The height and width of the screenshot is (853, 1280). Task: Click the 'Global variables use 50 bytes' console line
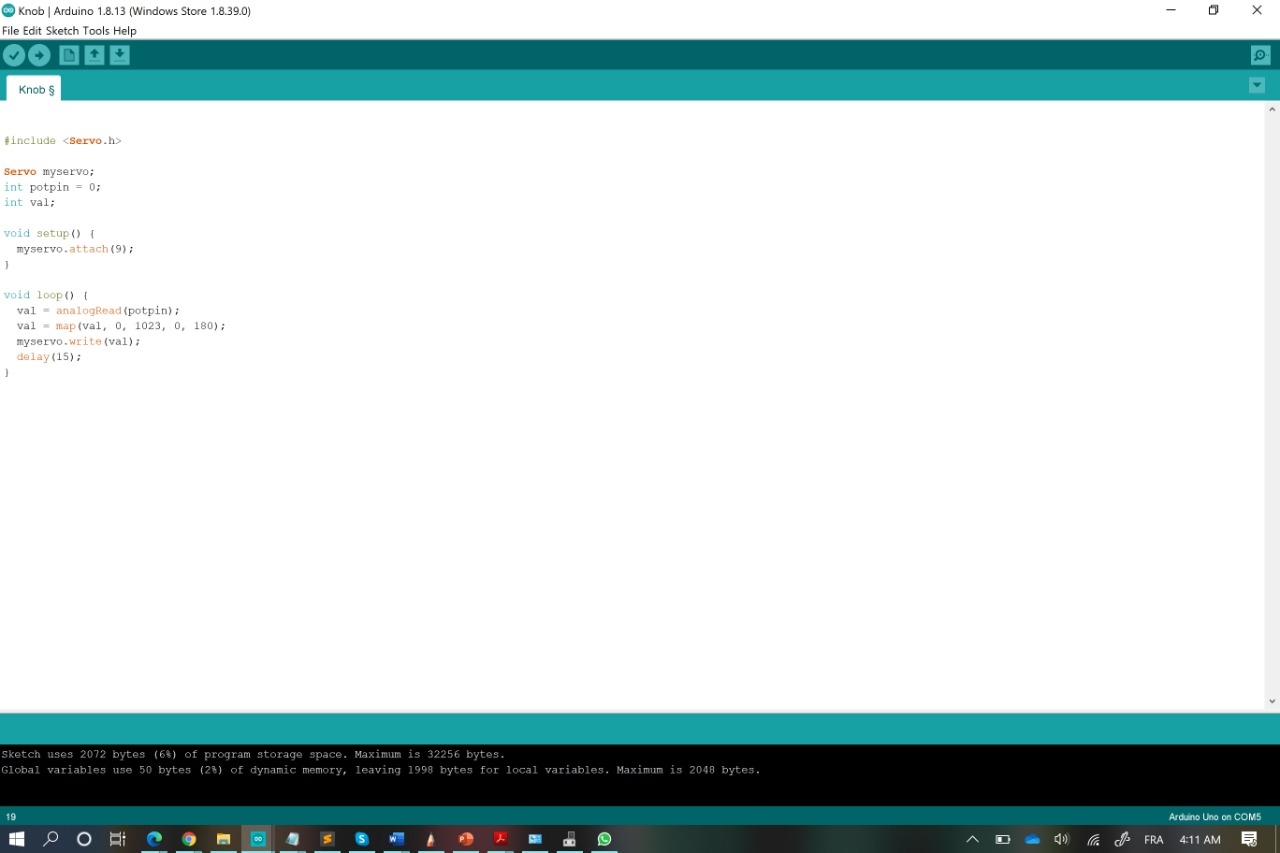(381, 770)
